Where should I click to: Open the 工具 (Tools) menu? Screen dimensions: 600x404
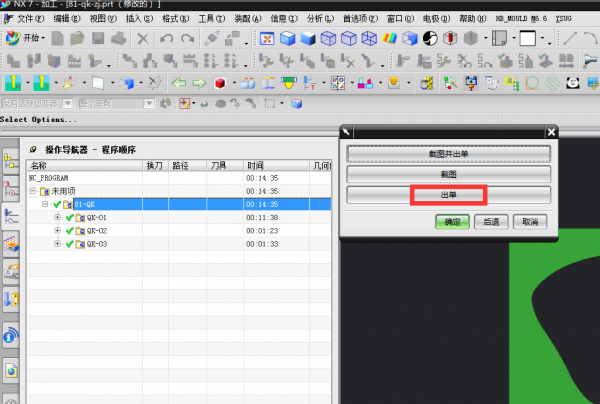pyautogui.click(x=212, y=18)
